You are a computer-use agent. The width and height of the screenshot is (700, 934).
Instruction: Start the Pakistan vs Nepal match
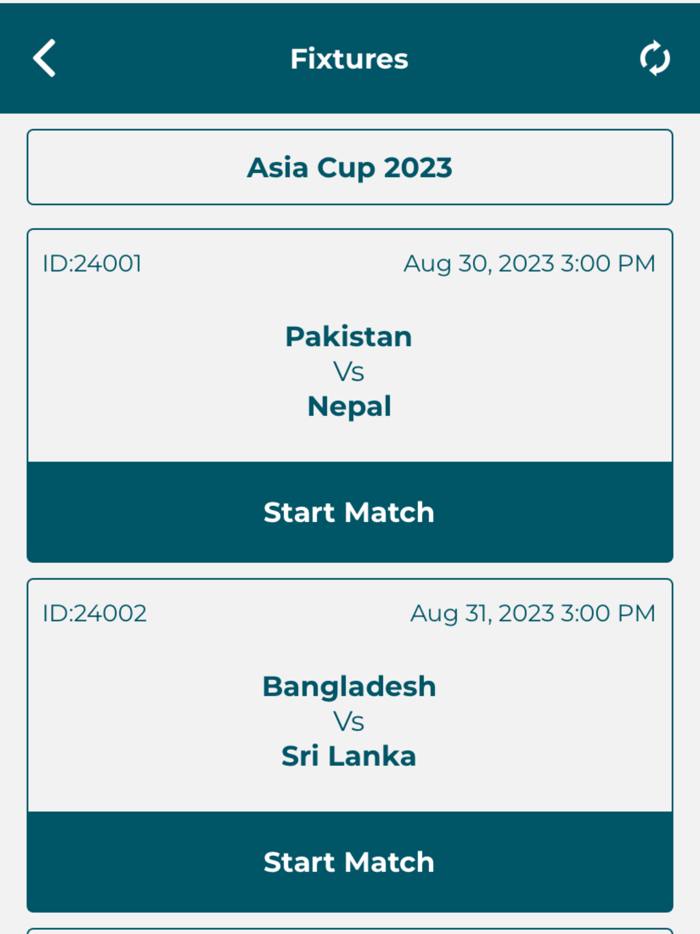[x=348, y=512]
